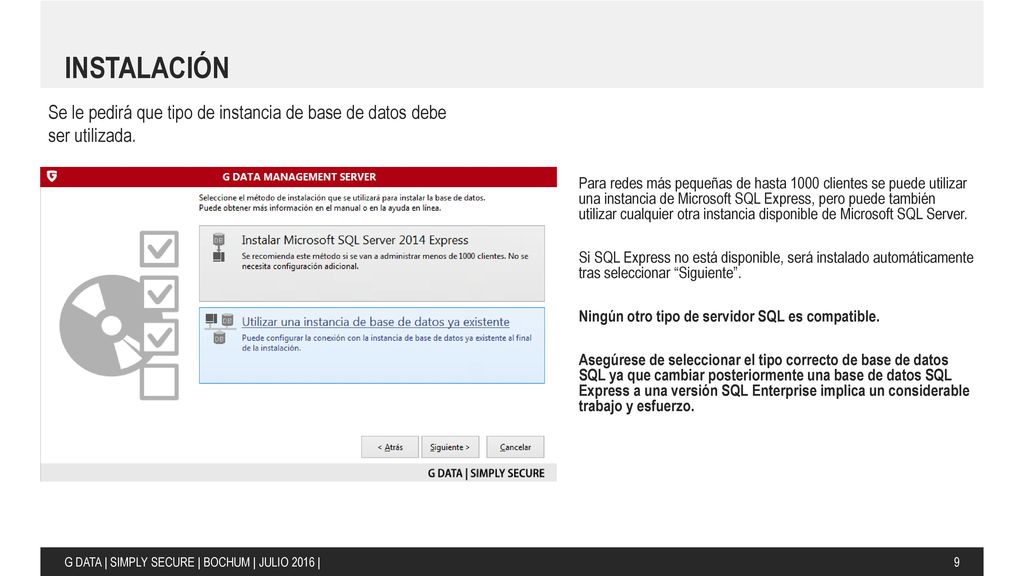Click the G DATA MANAGEMENT SERVER title text

coord(299,177)
